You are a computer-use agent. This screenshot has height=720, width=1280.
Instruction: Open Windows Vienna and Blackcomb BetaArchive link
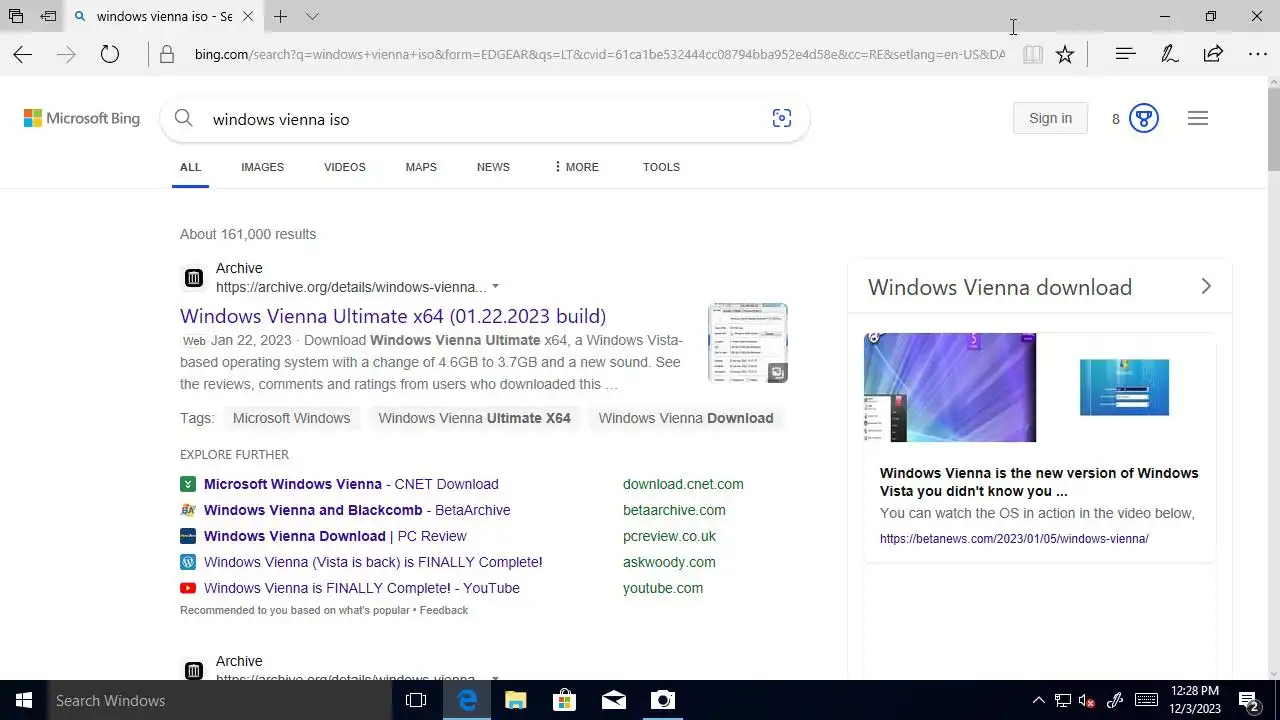357,510
